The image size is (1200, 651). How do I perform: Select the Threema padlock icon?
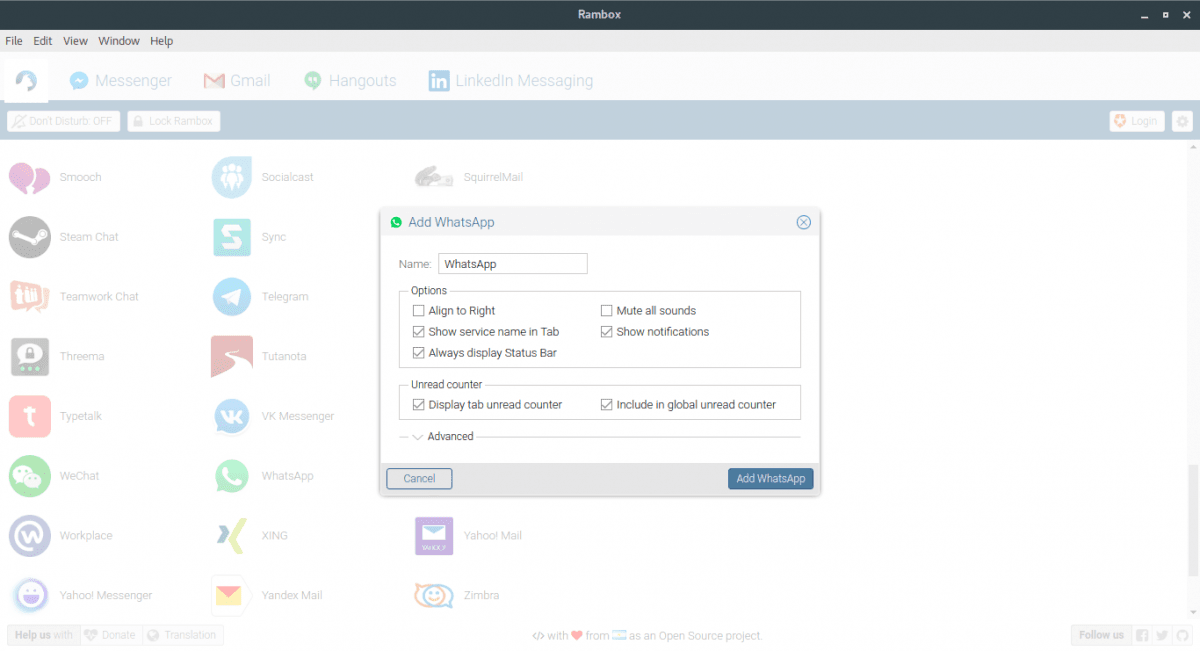29,356
